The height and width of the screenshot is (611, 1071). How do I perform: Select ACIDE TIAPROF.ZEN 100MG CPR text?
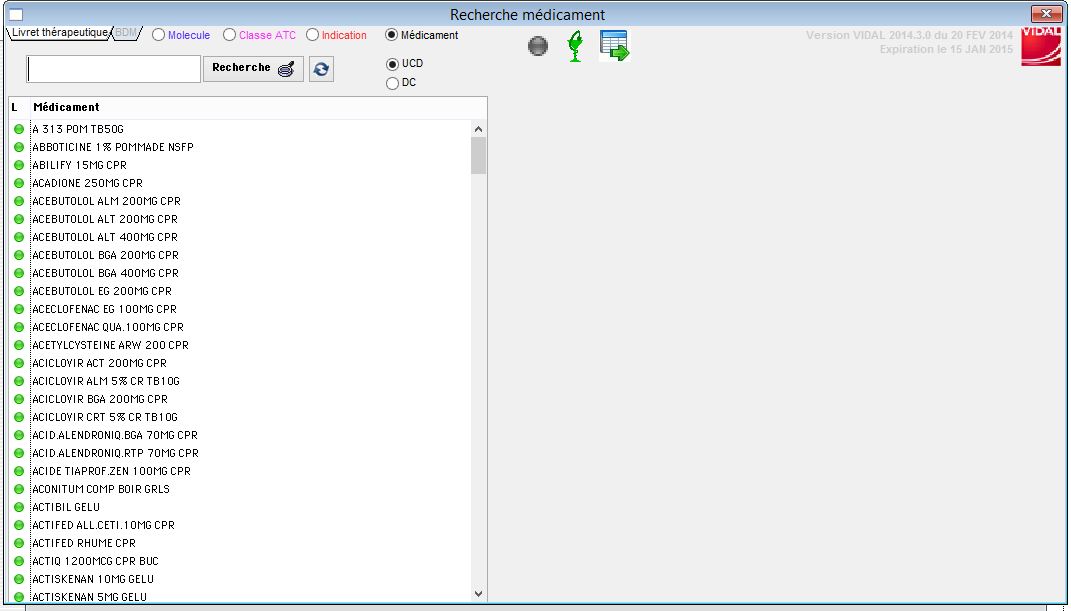click(111, 471)
